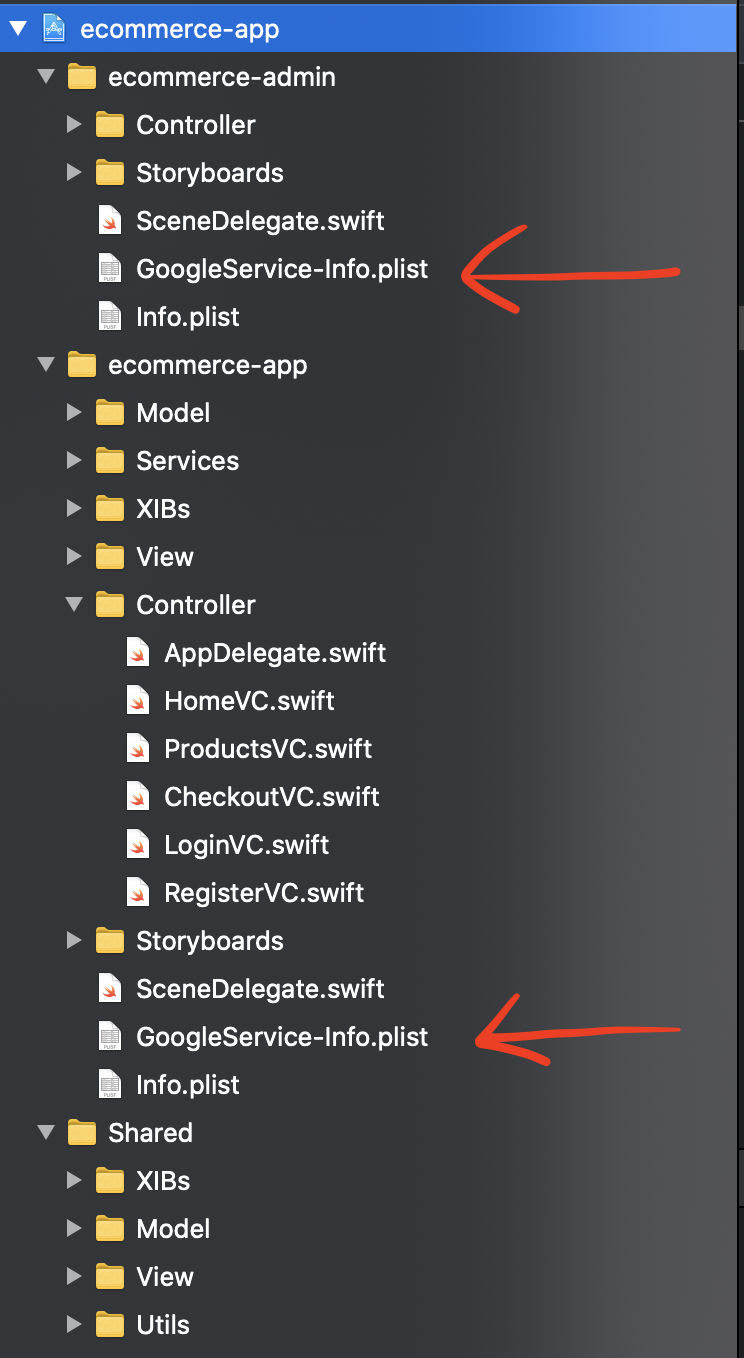Click the yellow ecommerce-app folder icon
The width and height of the screenshot is (744, 1358).
pyautogui.click(x=81, y=365)
